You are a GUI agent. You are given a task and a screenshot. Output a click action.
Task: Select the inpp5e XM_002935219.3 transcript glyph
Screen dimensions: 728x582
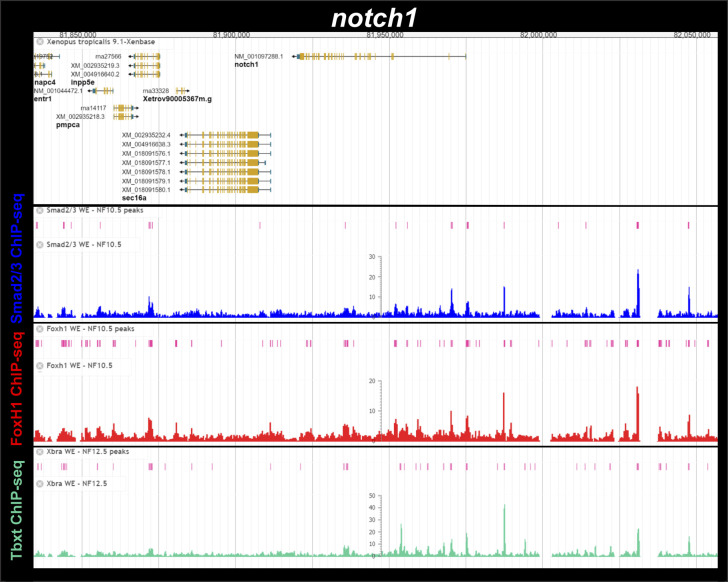point(148,65)
